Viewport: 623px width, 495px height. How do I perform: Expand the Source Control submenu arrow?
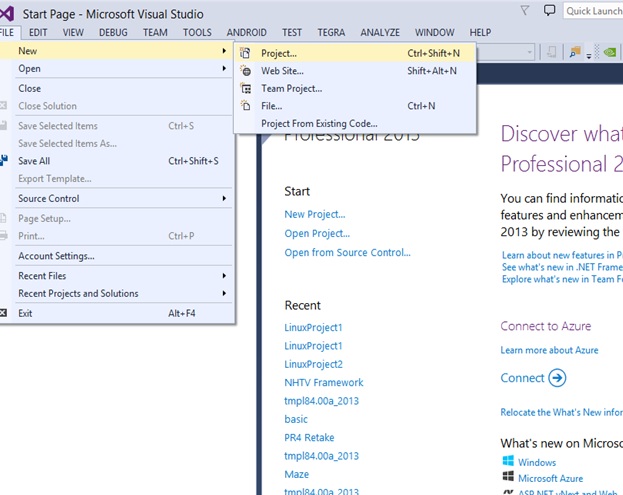click(224, 198)
